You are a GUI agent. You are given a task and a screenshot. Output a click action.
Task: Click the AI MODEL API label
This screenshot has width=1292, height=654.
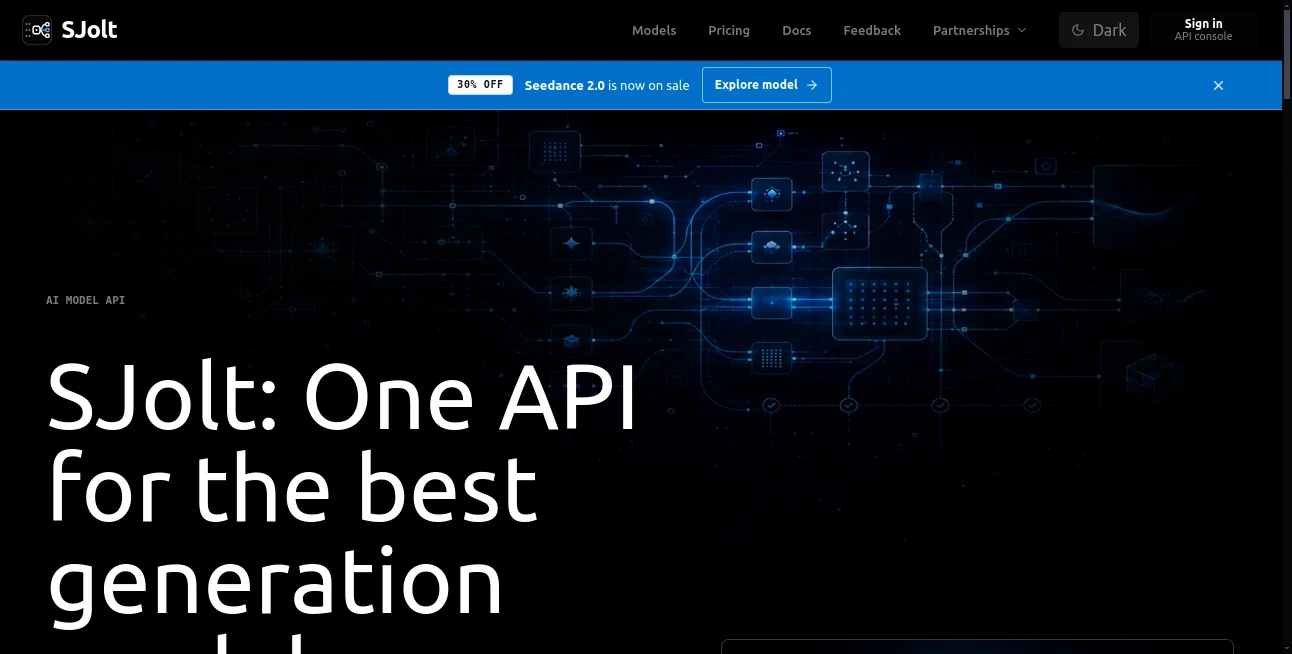86,300
